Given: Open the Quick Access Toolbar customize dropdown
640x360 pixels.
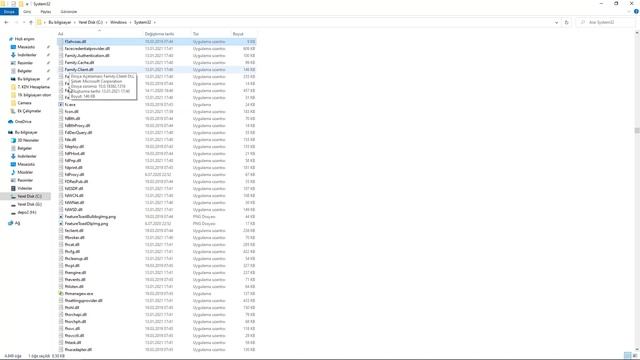Looking at the screenshot, I should tap(27, 4).
